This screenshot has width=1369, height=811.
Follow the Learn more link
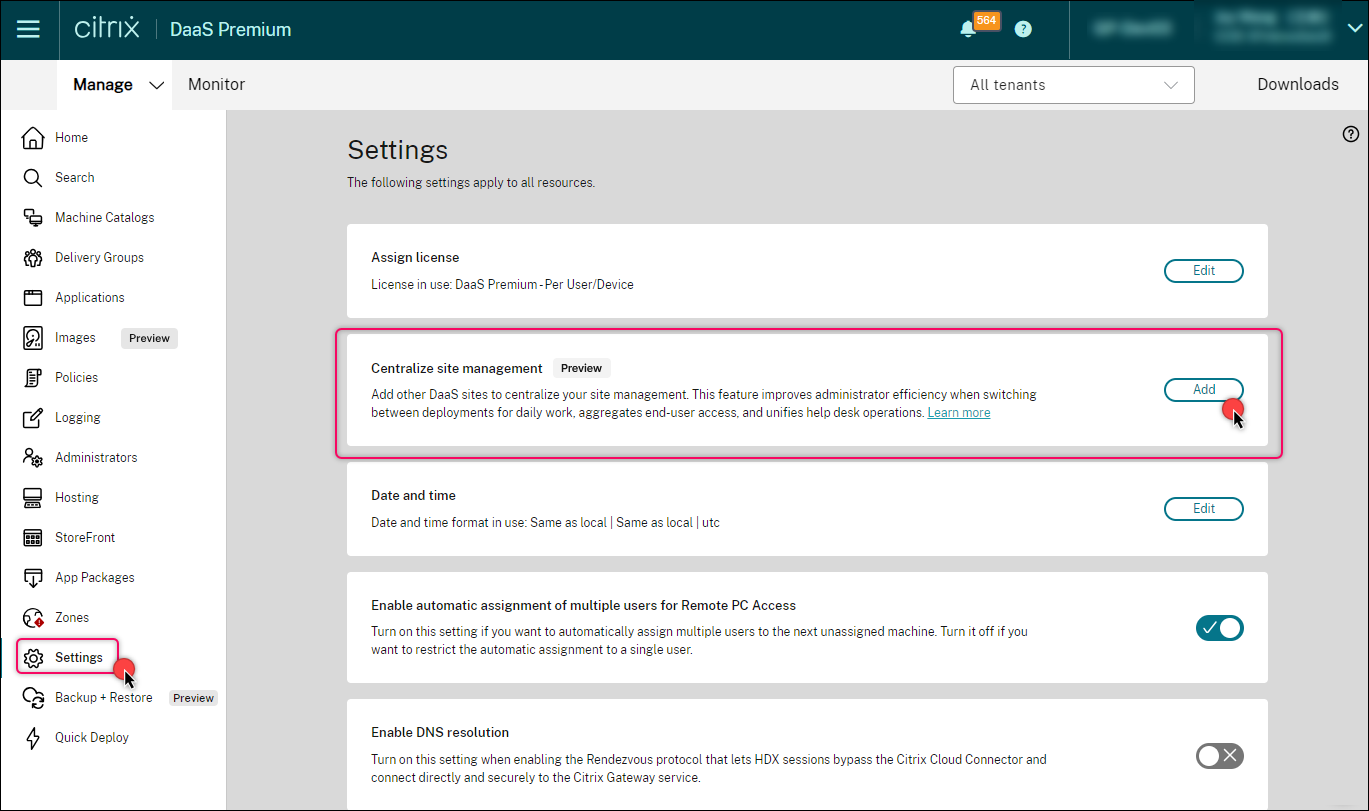(958, 412)
